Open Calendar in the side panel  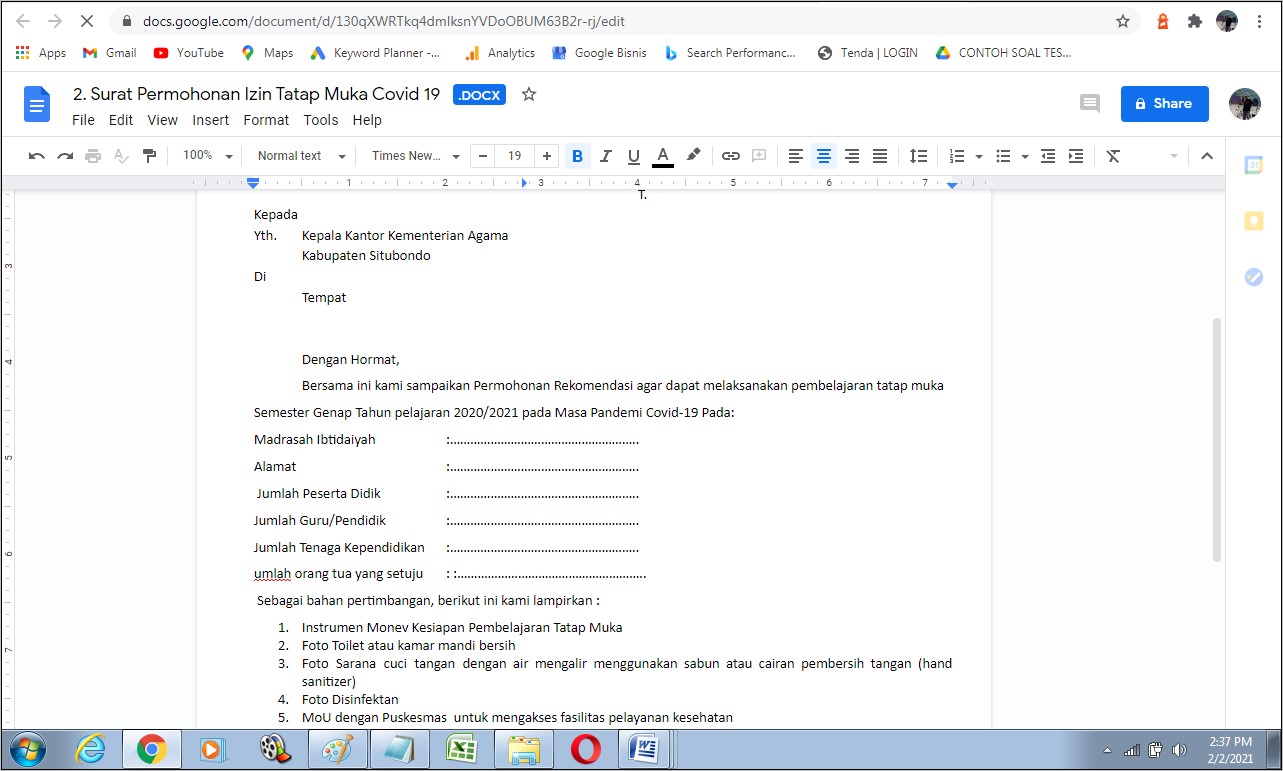(1253, 165)
